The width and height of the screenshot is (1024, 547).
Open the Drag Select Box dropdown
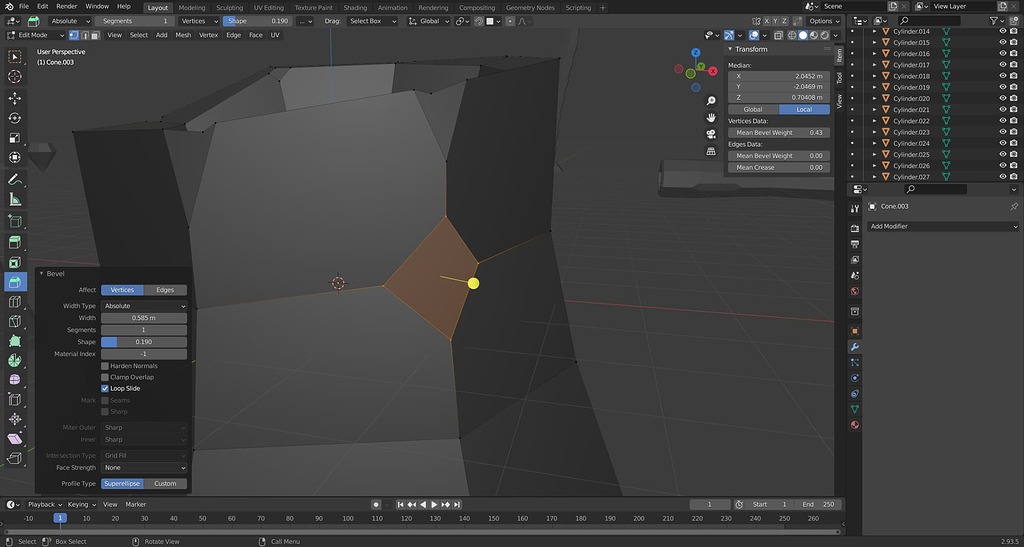(x=372, y=21)
